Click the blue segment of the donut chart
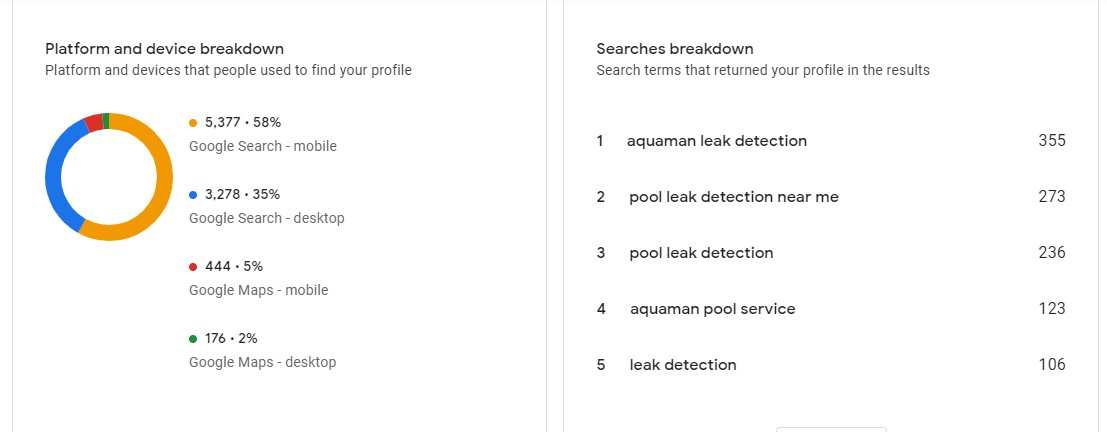 click(54, 170)
